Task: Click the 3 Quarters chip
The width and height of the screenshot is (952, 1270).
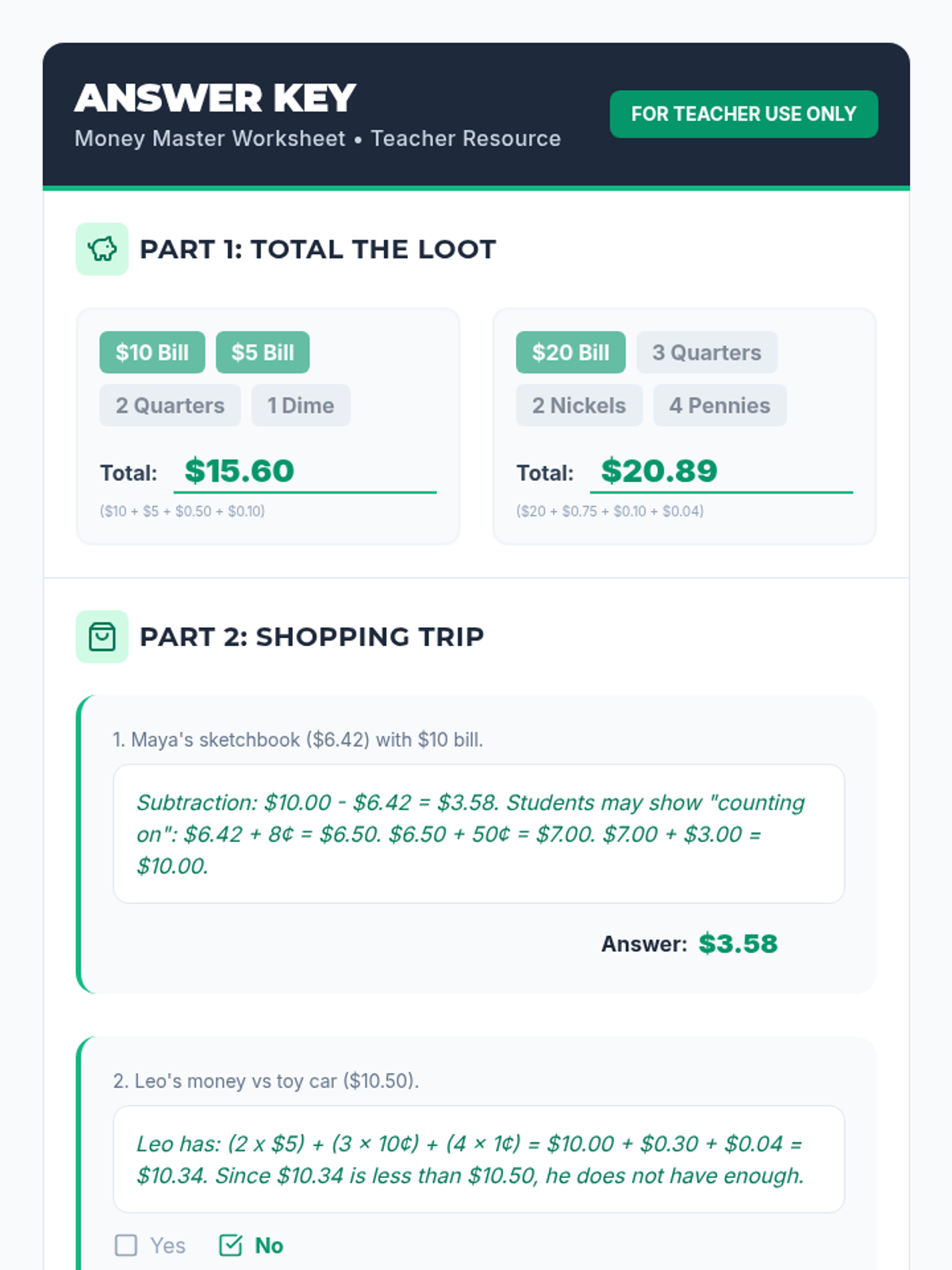Action: click(x=706, y=352)
